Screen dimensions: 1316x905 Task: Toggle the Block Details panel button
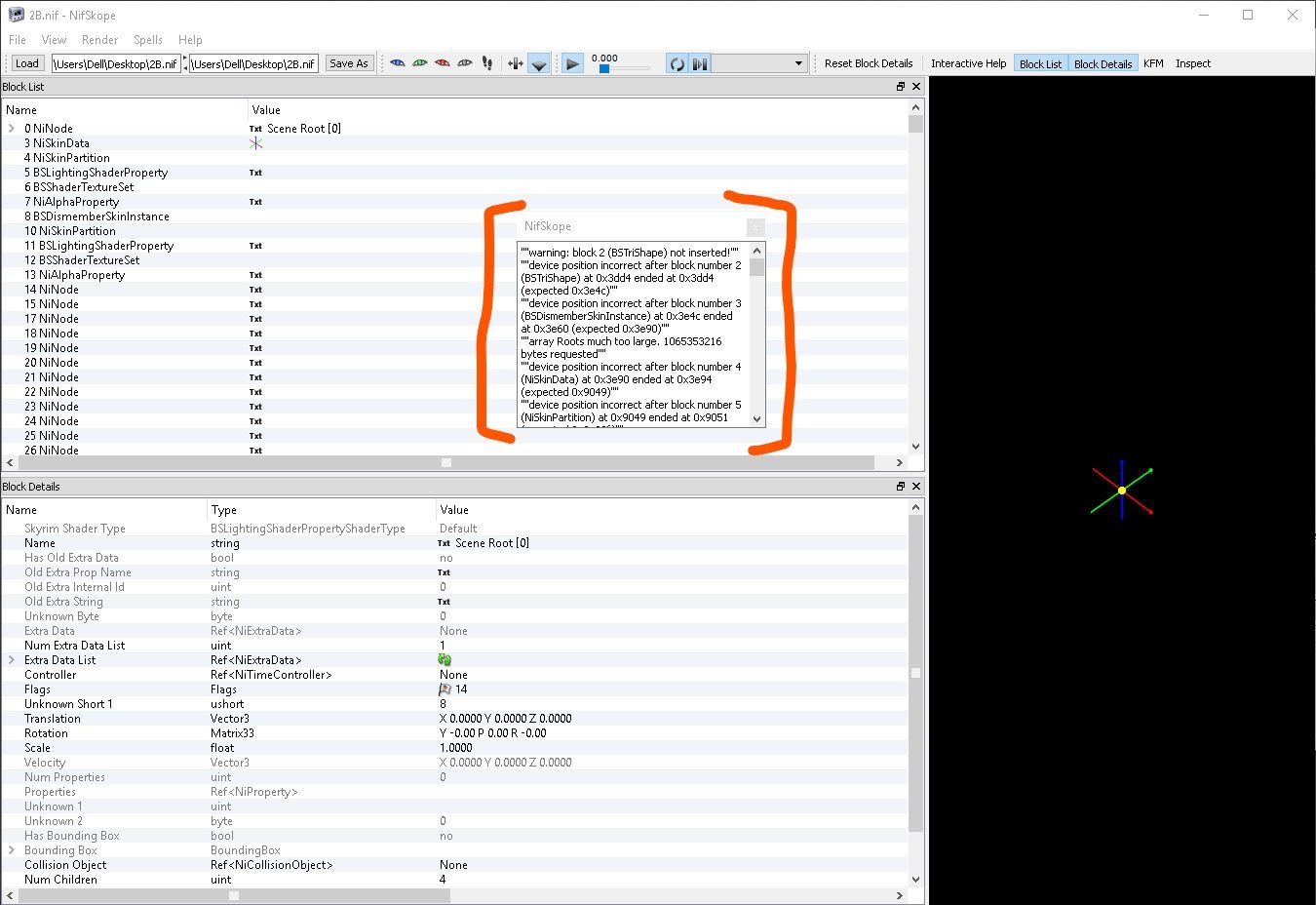coord(1103,63)
